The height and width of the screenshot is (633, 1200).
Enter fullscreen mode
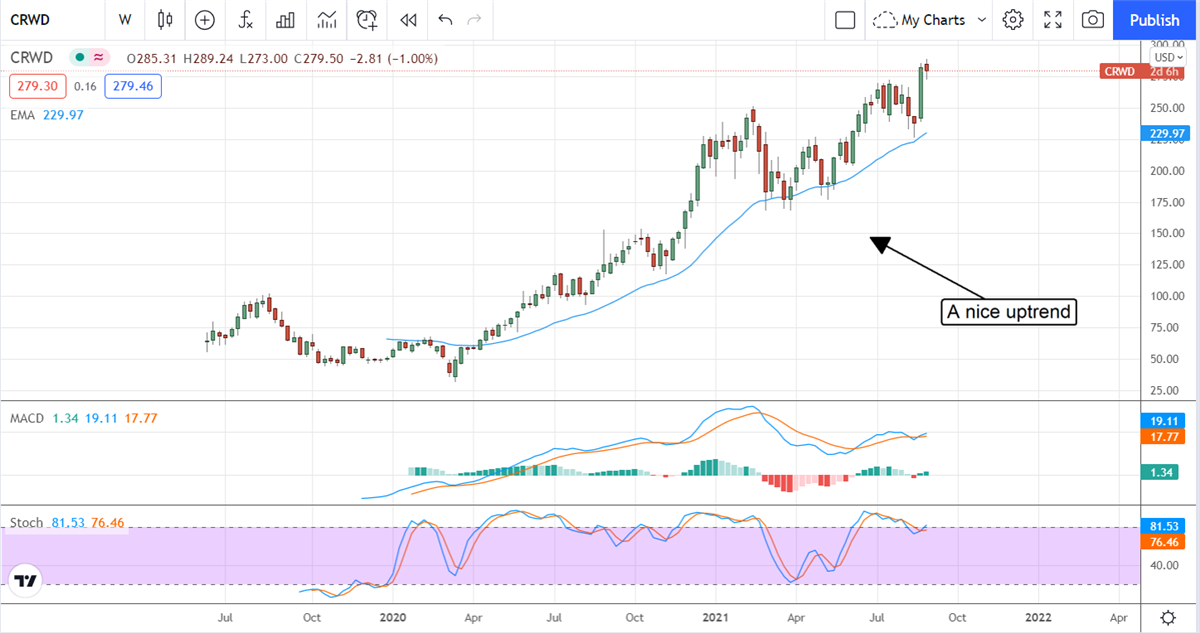pyautogui.click(x=1053, y=19)
